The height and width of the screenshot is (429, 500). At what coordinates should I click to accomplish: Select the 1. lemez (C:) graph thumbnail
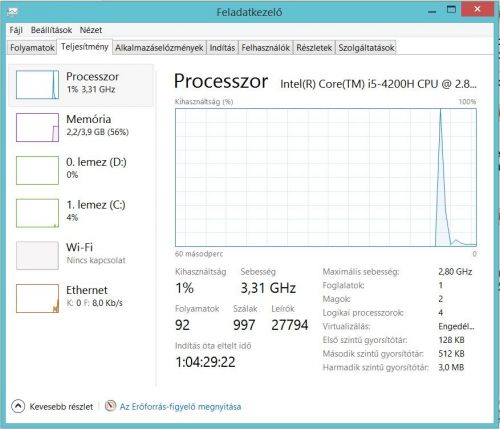click(37, 213)
